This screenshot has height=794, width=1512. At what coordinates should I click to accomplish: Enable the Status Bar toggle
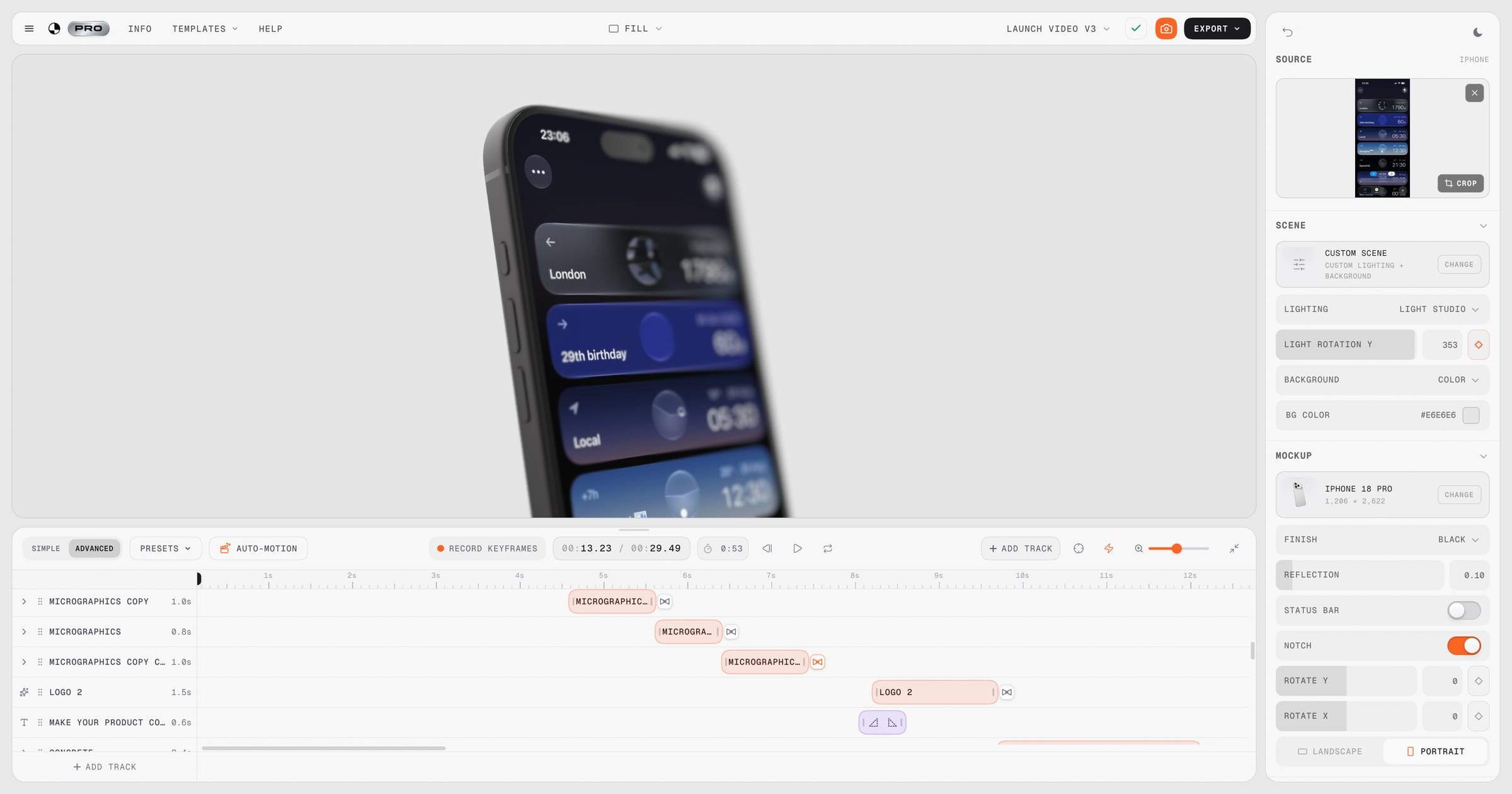[1463, 610]
